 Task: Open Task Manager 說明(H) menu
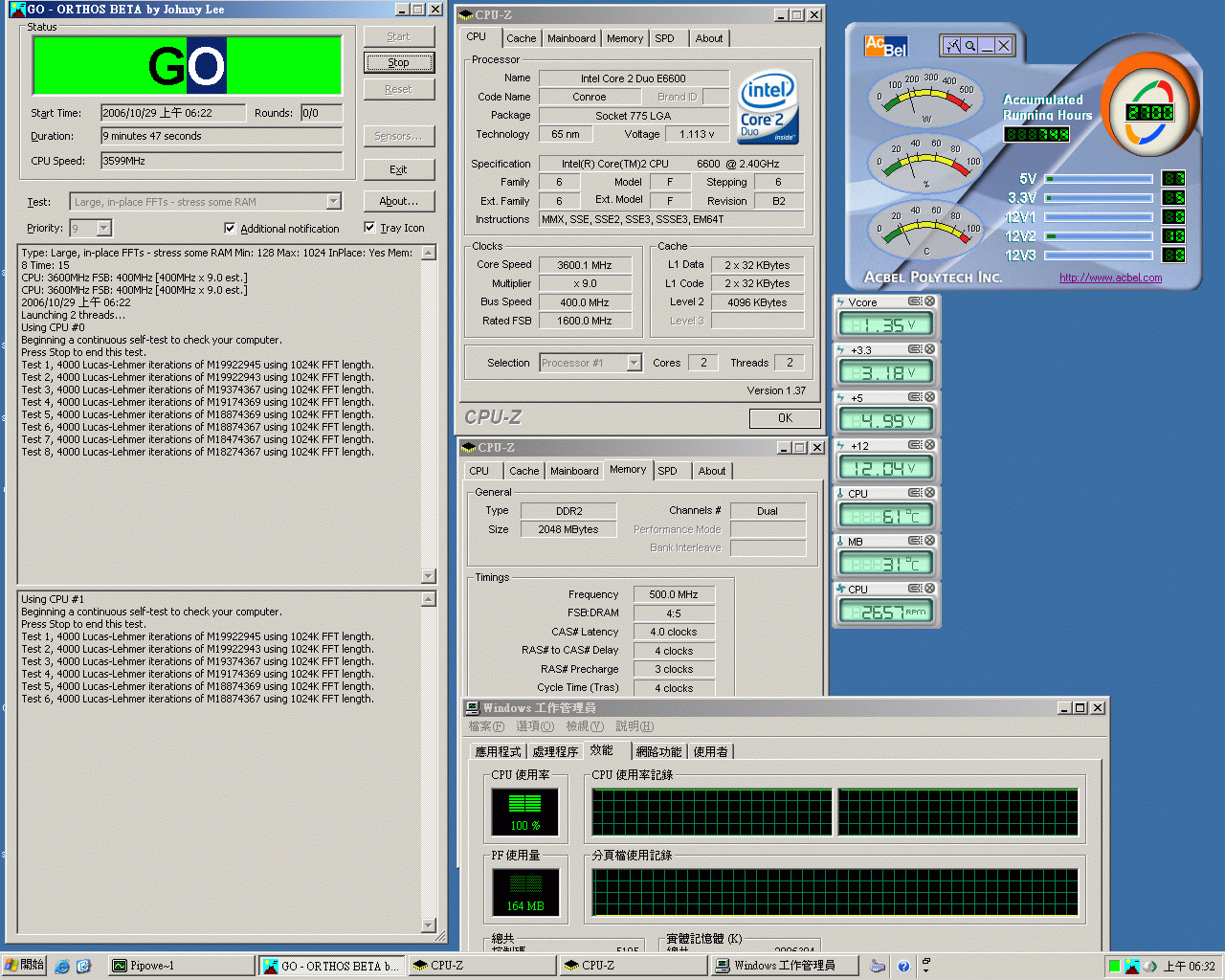(635, 726)
